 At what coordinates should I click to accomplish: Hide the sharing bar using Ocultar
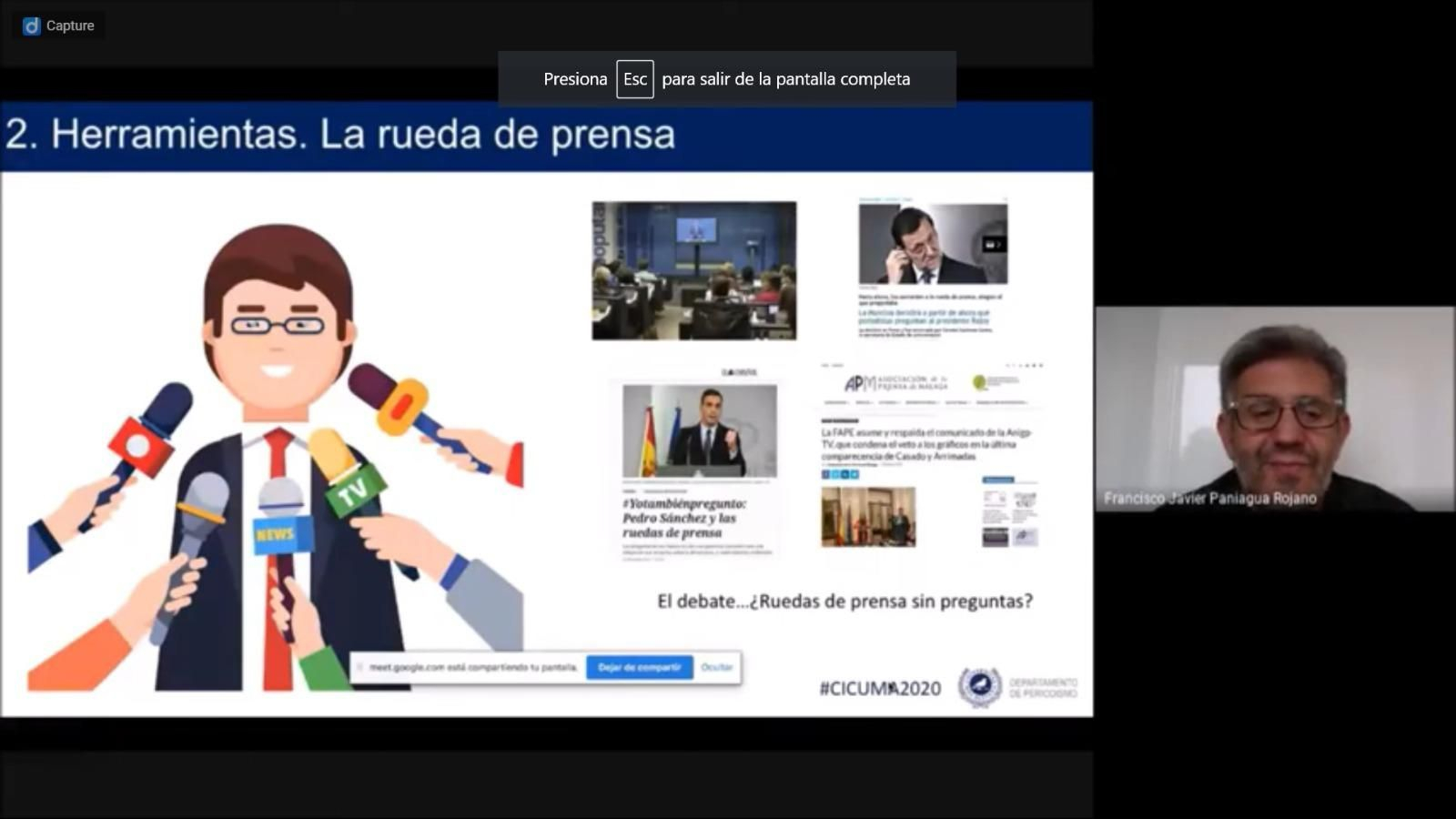pyautogui.click(x=717, y=667)
